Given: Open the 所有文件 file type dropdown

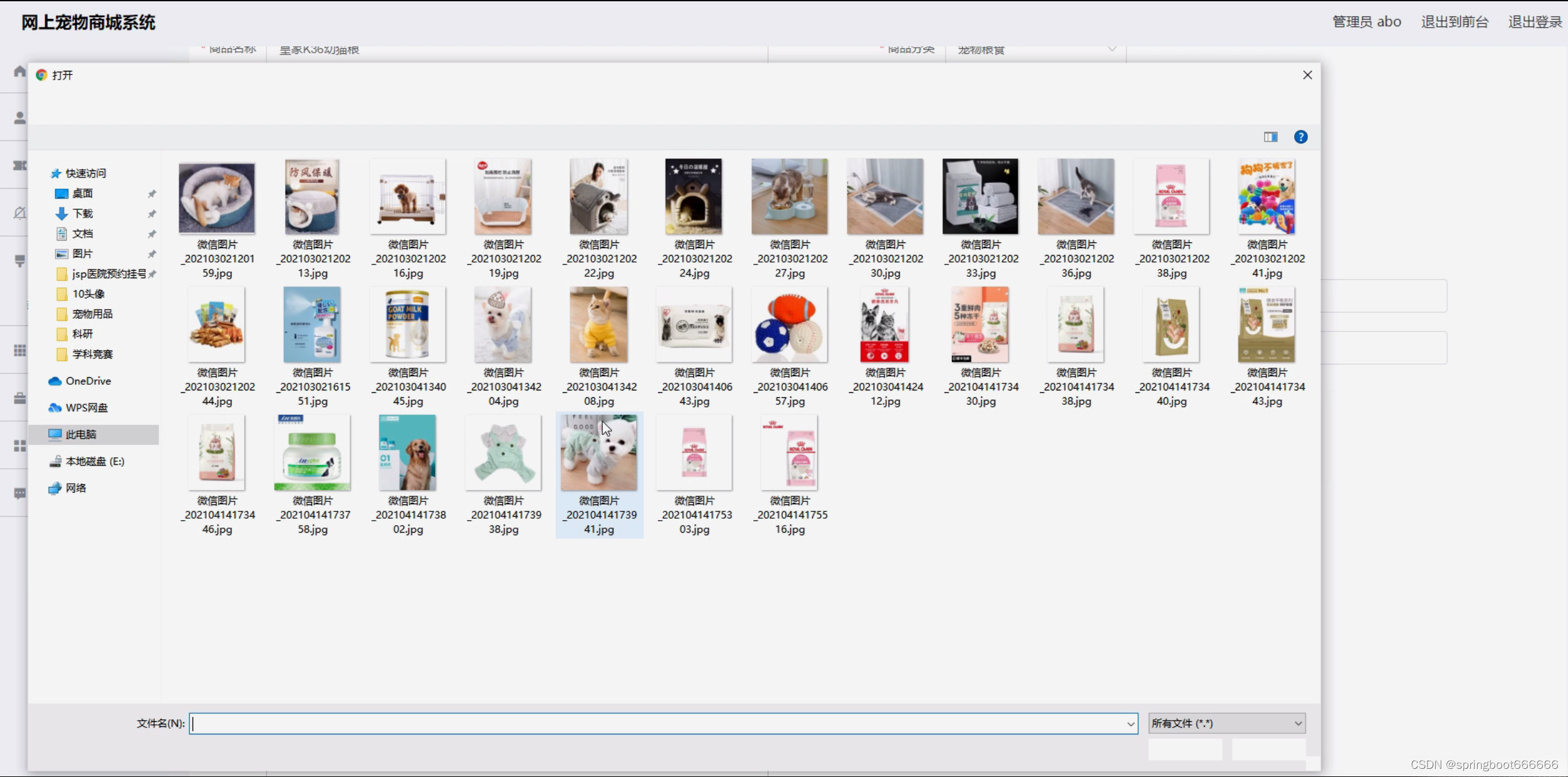Looking at the screenshot, I should (x=1226, y=724).
